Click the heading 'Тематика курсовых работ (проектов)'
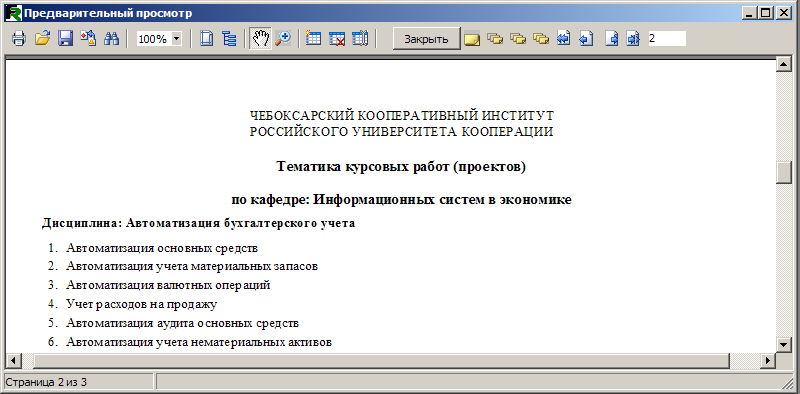 pos(401,167)
